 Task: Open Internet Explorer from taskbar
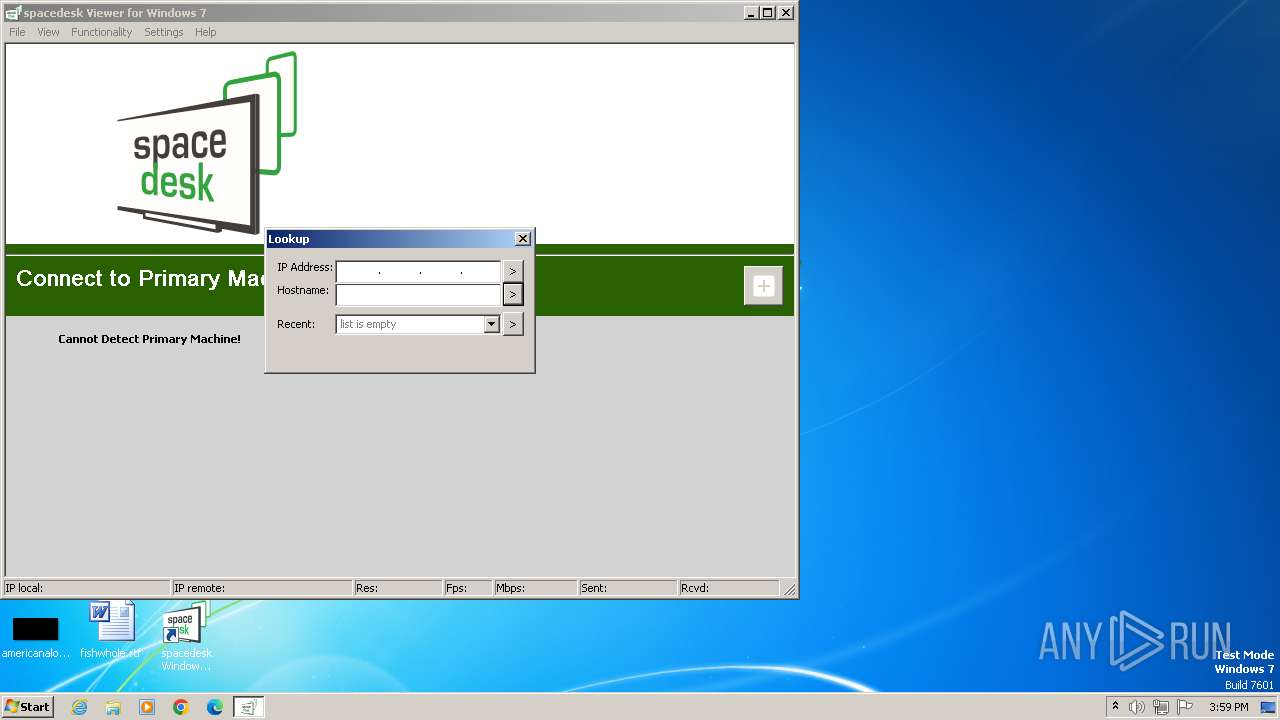79,707
